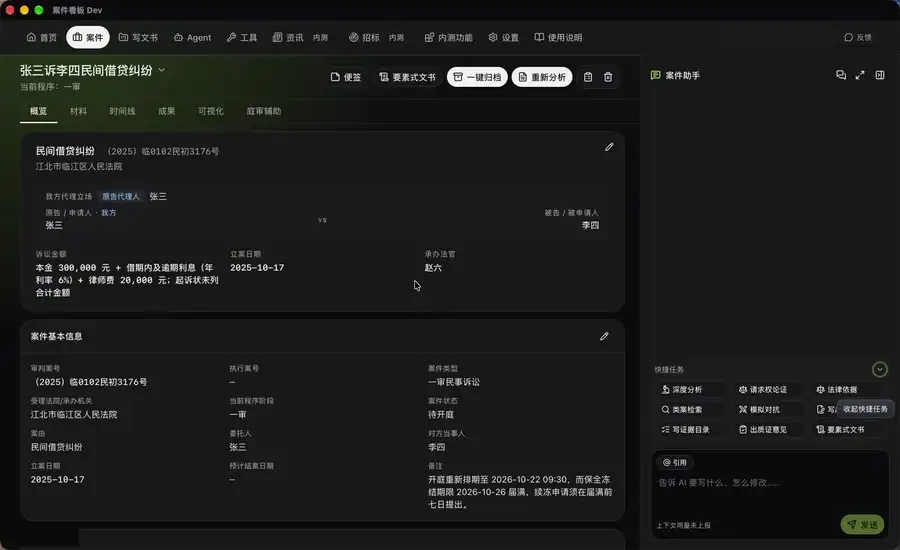
Task: Open 使用说明 user guide
Action: point(558,37)
